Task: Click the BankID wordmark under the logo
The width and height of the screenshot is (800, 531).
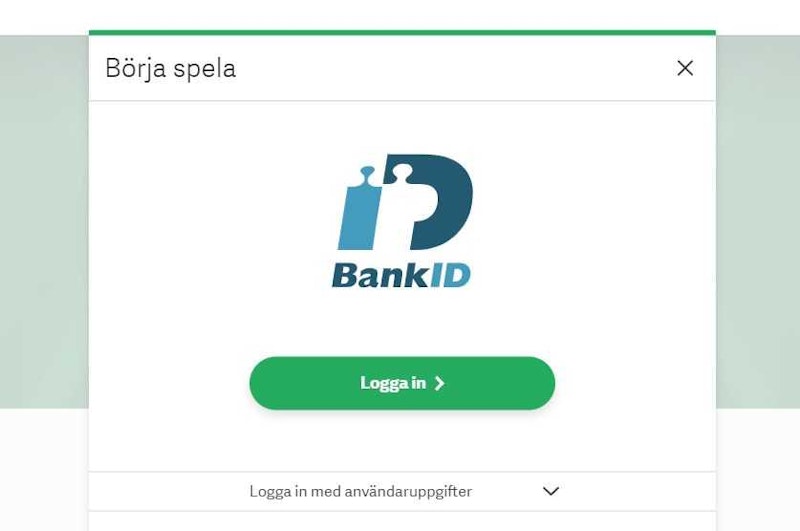Action: coord(401,275)
